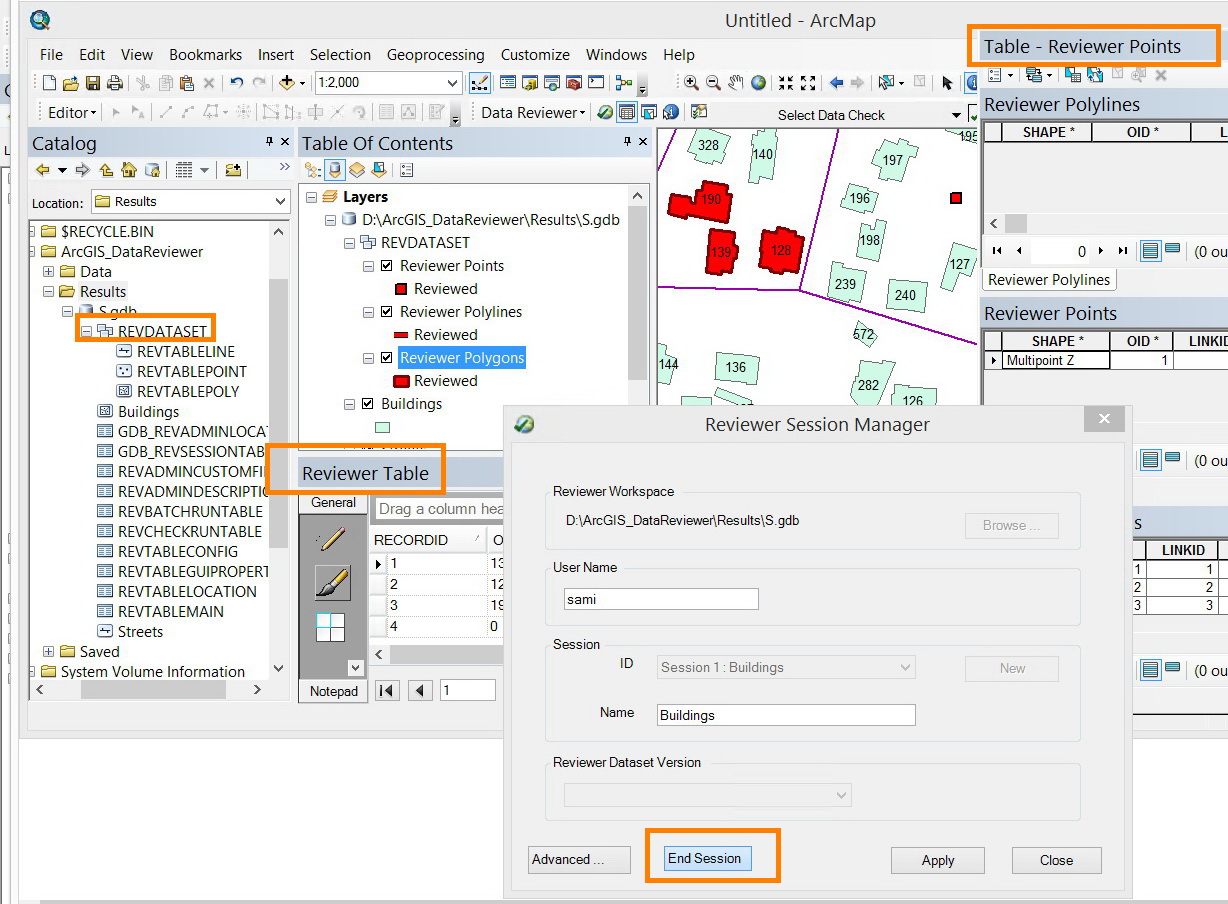Go to Catalog home folder icon
The height and width of the screenshot is (904, 1228).
point(129,171)
